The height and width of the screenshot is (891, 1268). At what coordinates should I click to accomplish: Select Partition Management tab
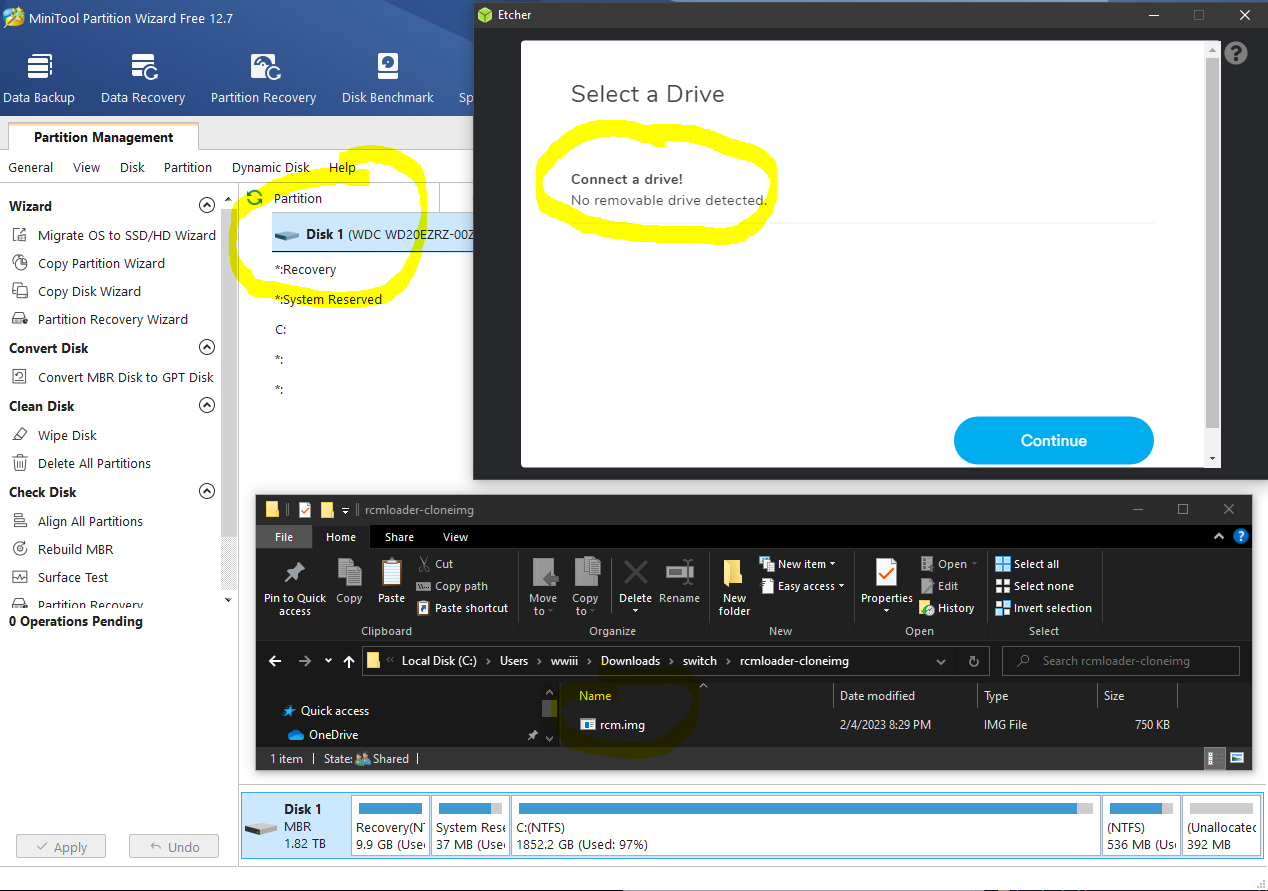click(x=103, y=137)
